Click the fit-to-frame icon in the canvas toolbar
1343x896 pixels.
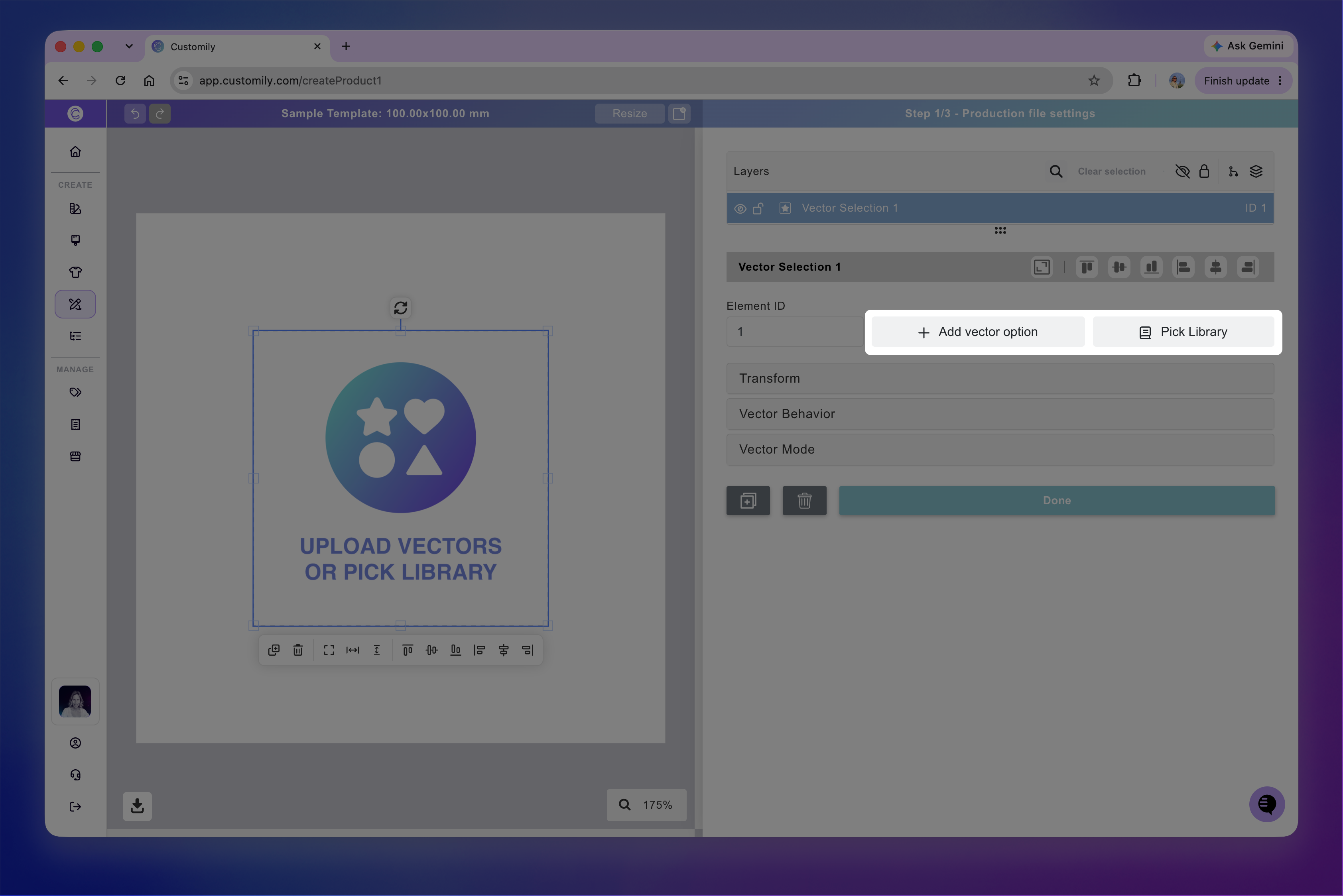(x=329, y=650)
